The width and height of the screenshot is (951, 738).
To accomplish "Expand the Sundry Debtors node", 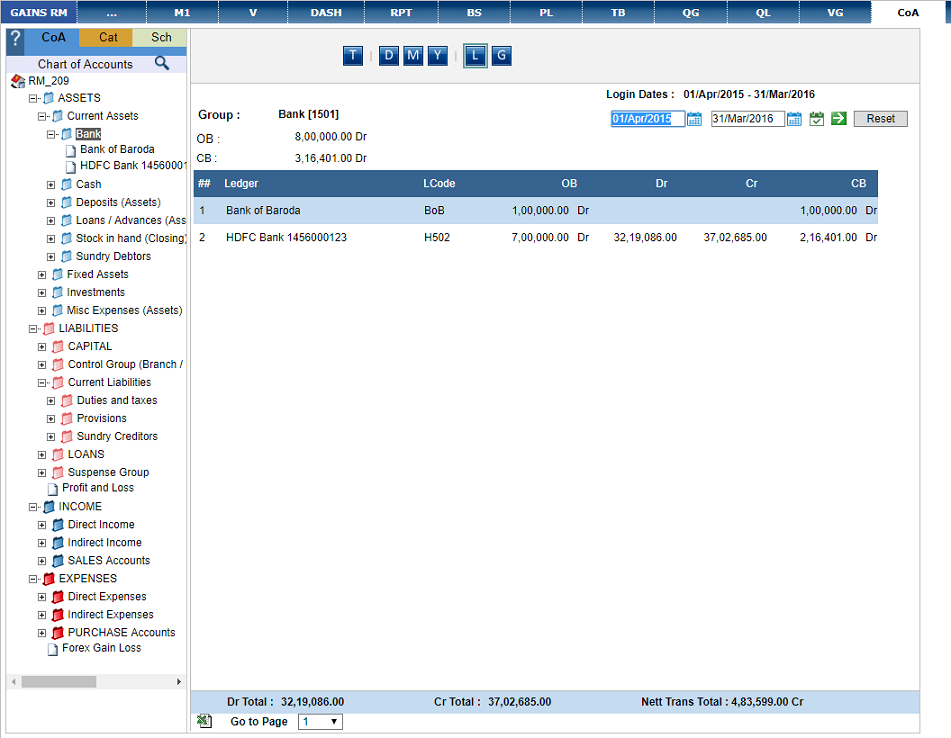I will 51,257.
